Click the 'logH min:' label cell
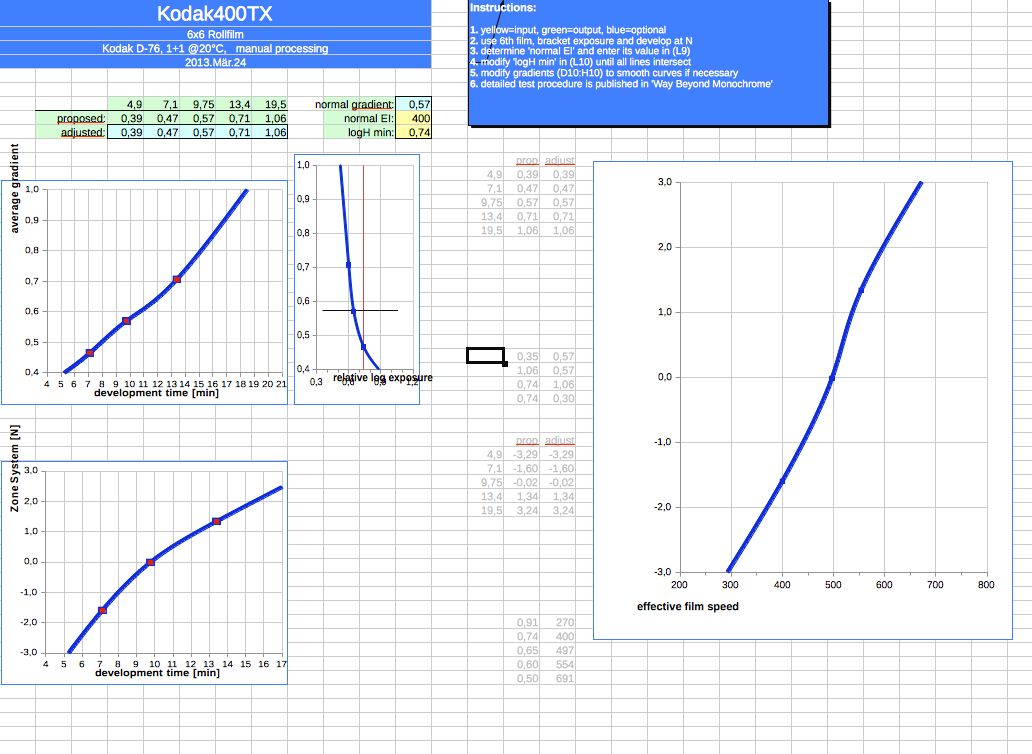Image resolution: width=1032 pixels, height=754 pixels. click(x=359, y=132)
